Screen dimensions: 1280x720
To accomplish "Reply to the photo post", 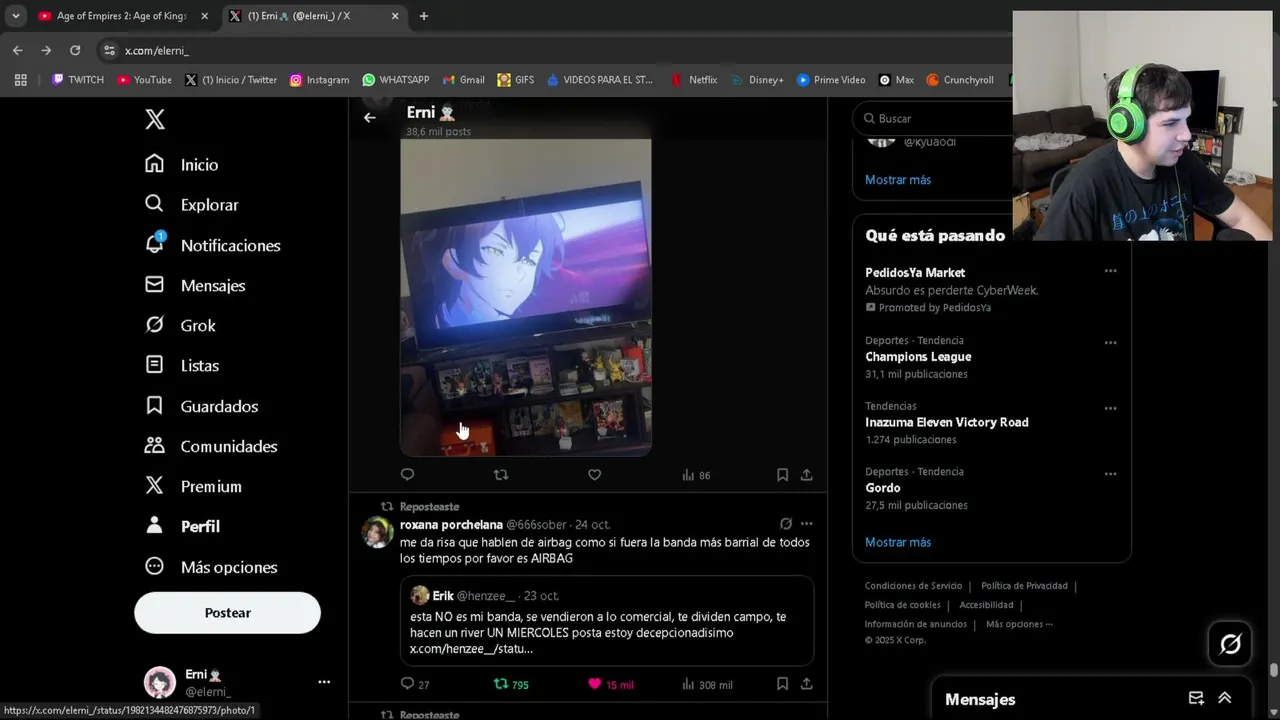I will click(407, 475).
